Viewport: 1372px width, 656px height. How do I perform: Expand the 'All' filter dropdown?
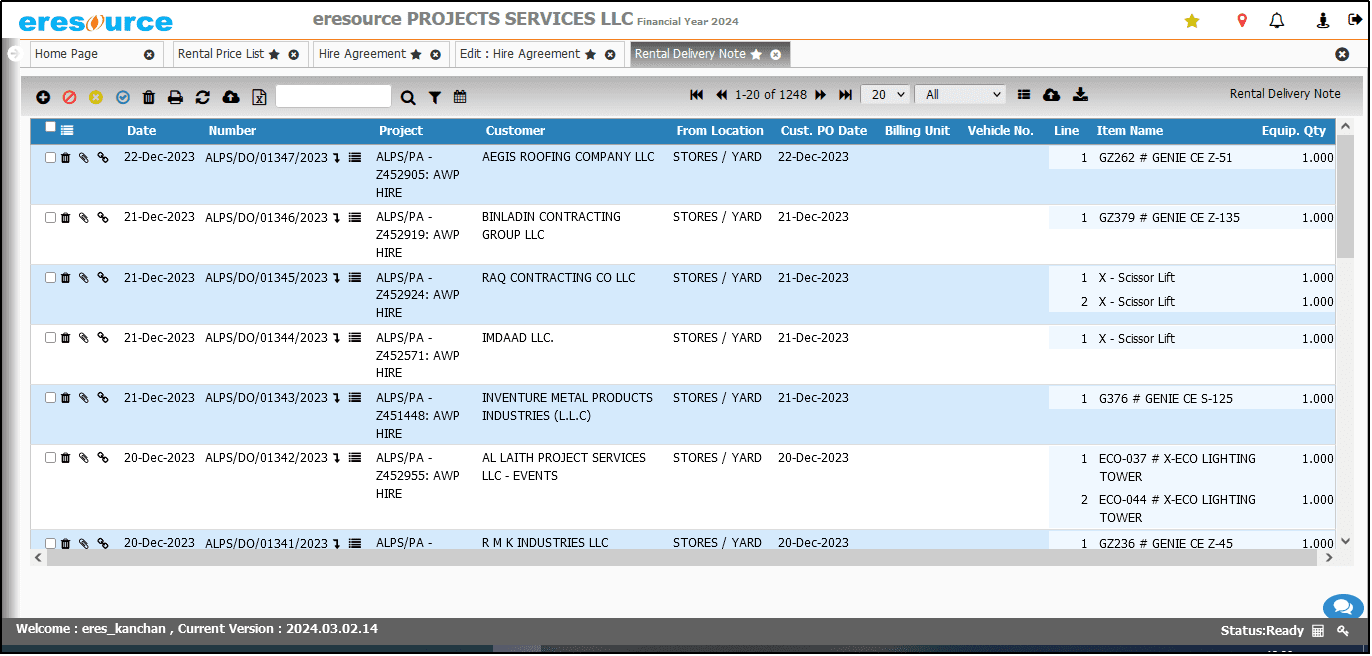[959, 95]
